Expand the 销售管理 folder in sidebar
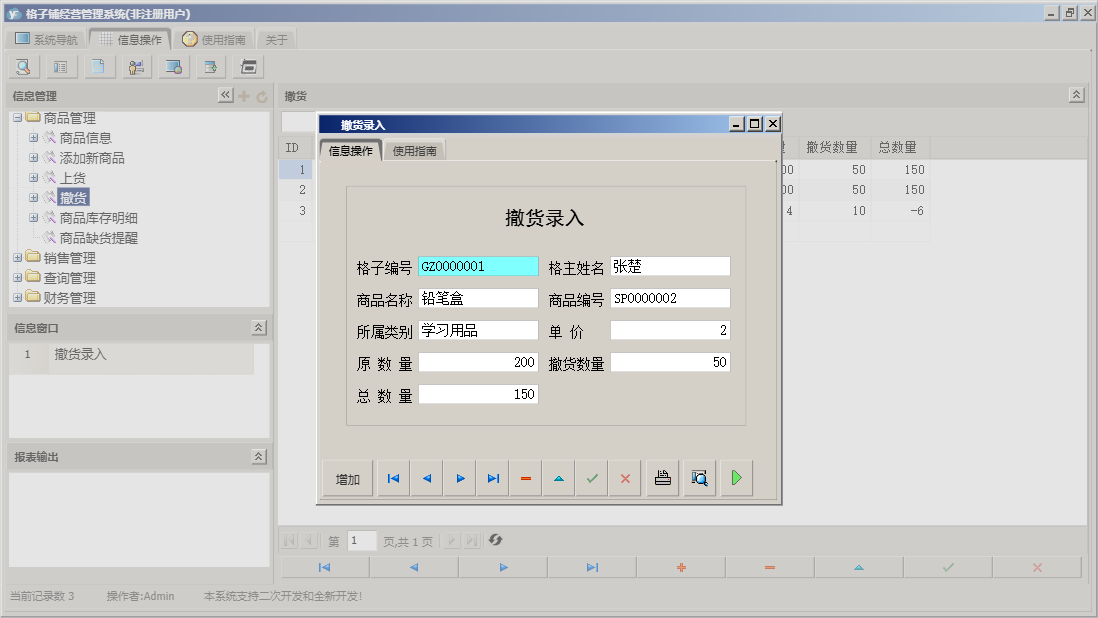The width and height of the screenshot is (1098, 618). pyautogui.click(x=16, y=257)
